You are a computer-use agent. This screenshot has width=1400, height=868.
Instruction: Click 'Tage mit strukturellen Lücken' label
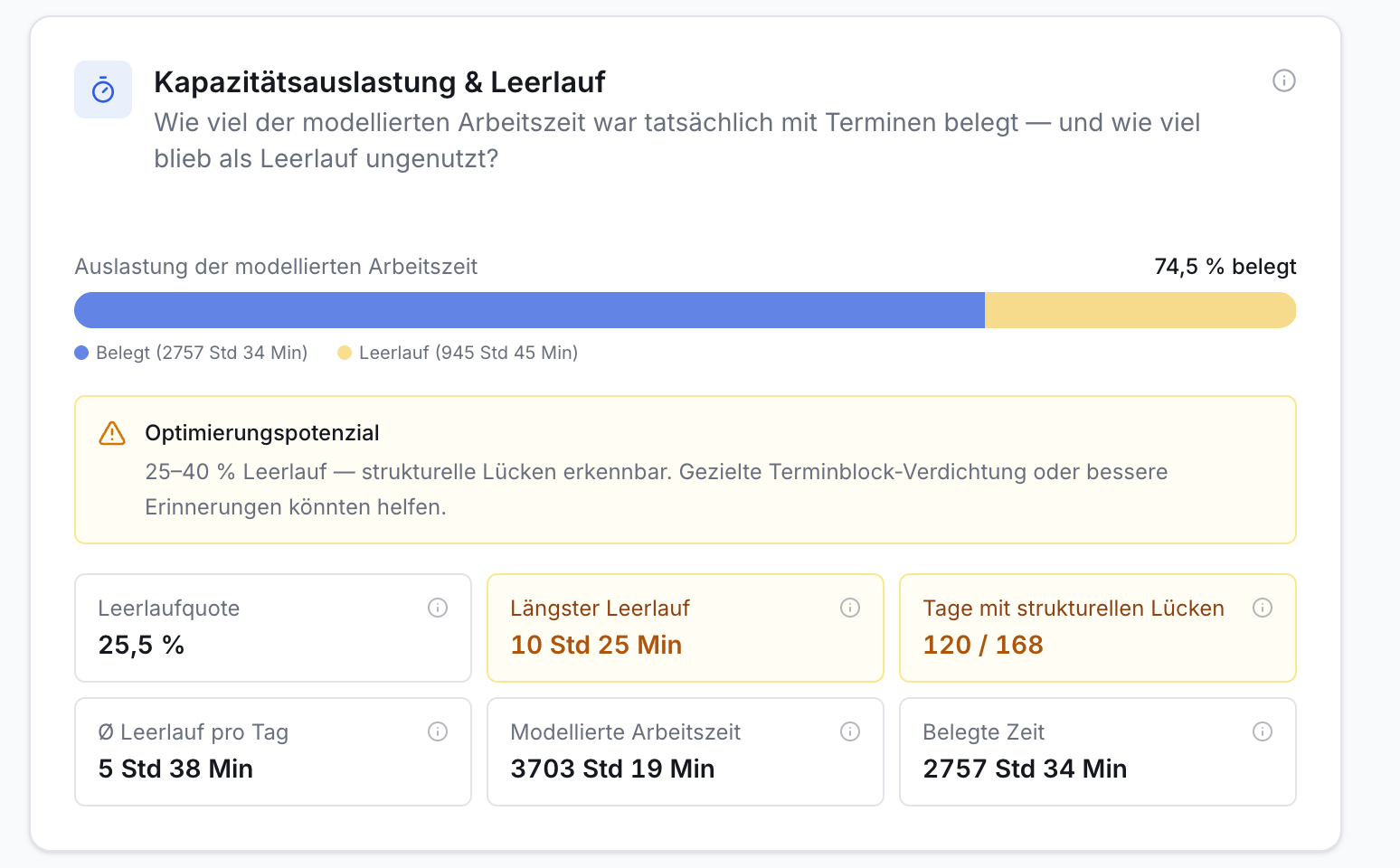(1074, 609)
